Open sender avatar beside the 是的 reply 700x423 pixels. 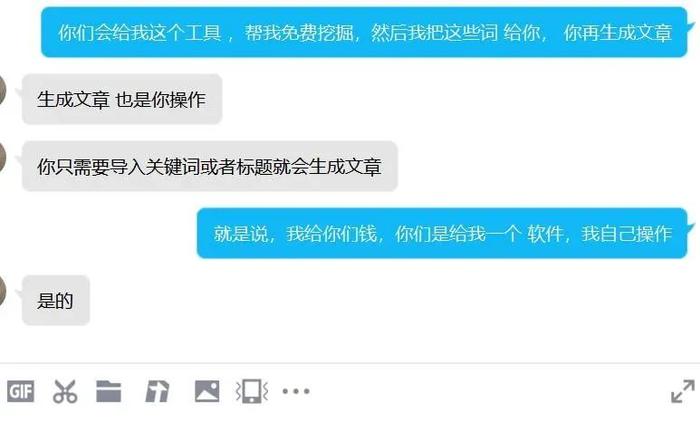tap(3, 291)
